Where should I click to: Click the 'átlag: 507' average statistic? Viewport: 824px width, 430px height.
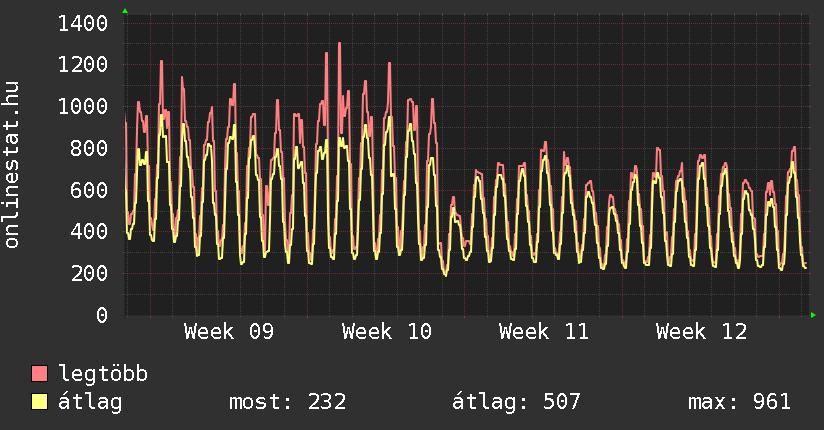click(x=516, y=402)
